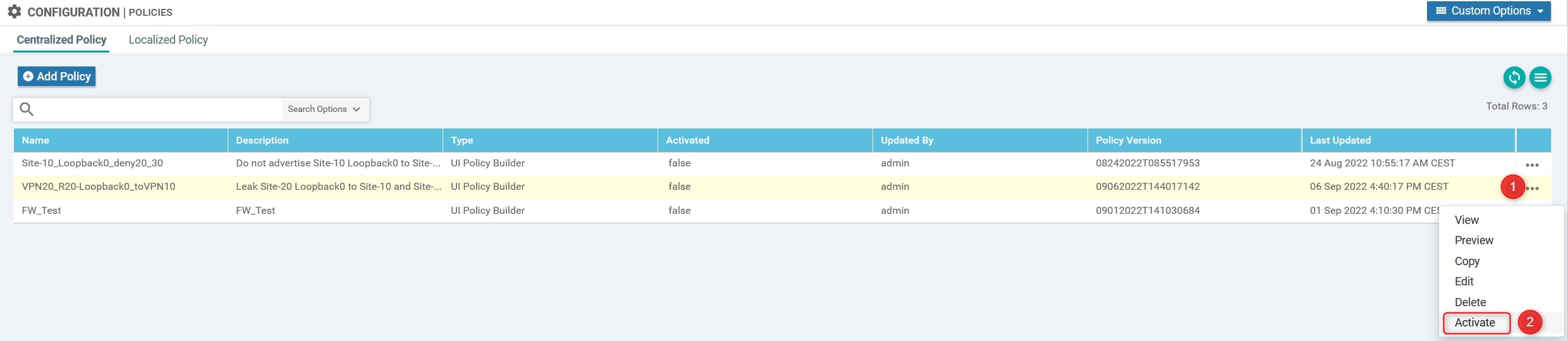
Task: Open the green table columns menu icon
Action: (1540, 78)
